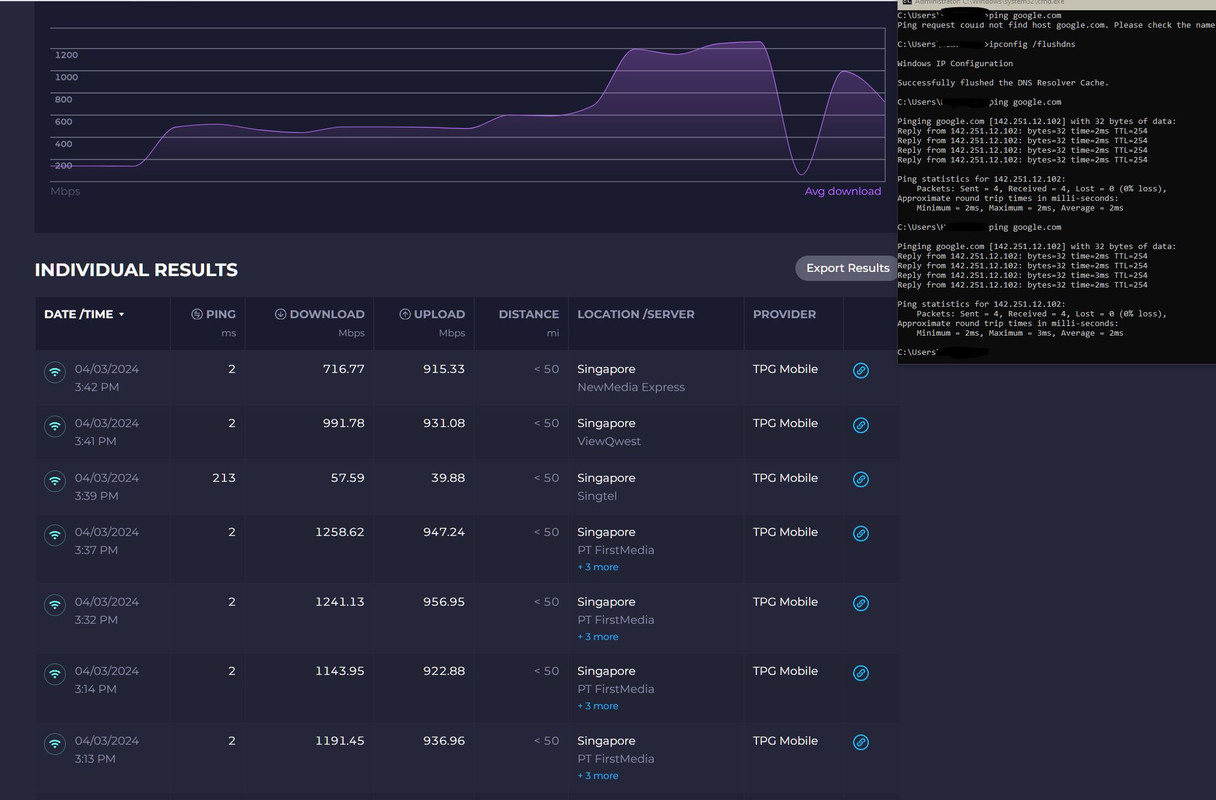1216x800 pixels.
Task: Click the upload arrow icon in the table header
Action: pos(405,314)
